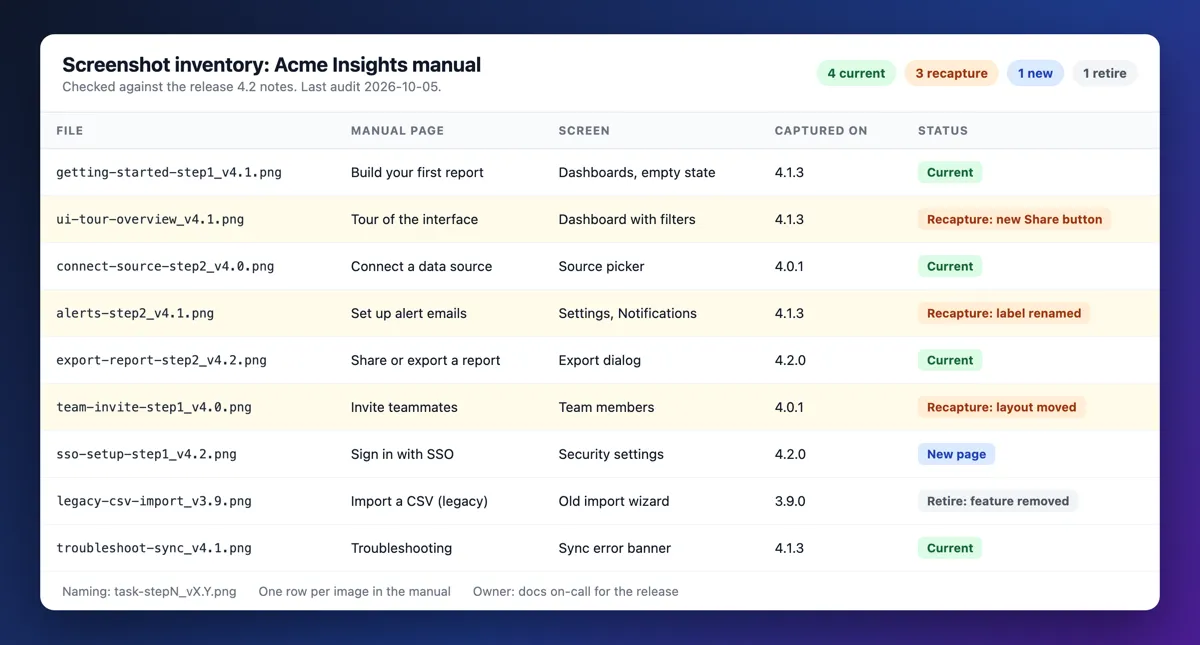
Task: Click 'Retire: feature removed' status badge
Action: [998, 501]
